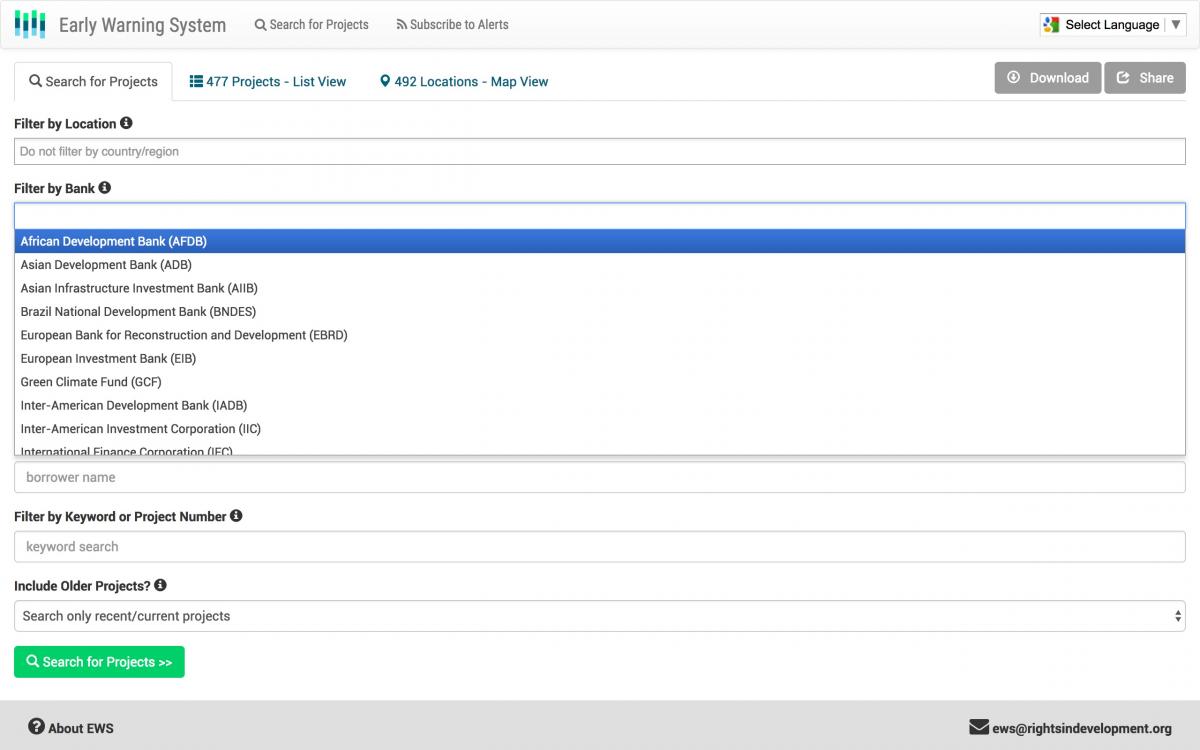Switch to 492 Locations Map View tab

click(464, 82)
